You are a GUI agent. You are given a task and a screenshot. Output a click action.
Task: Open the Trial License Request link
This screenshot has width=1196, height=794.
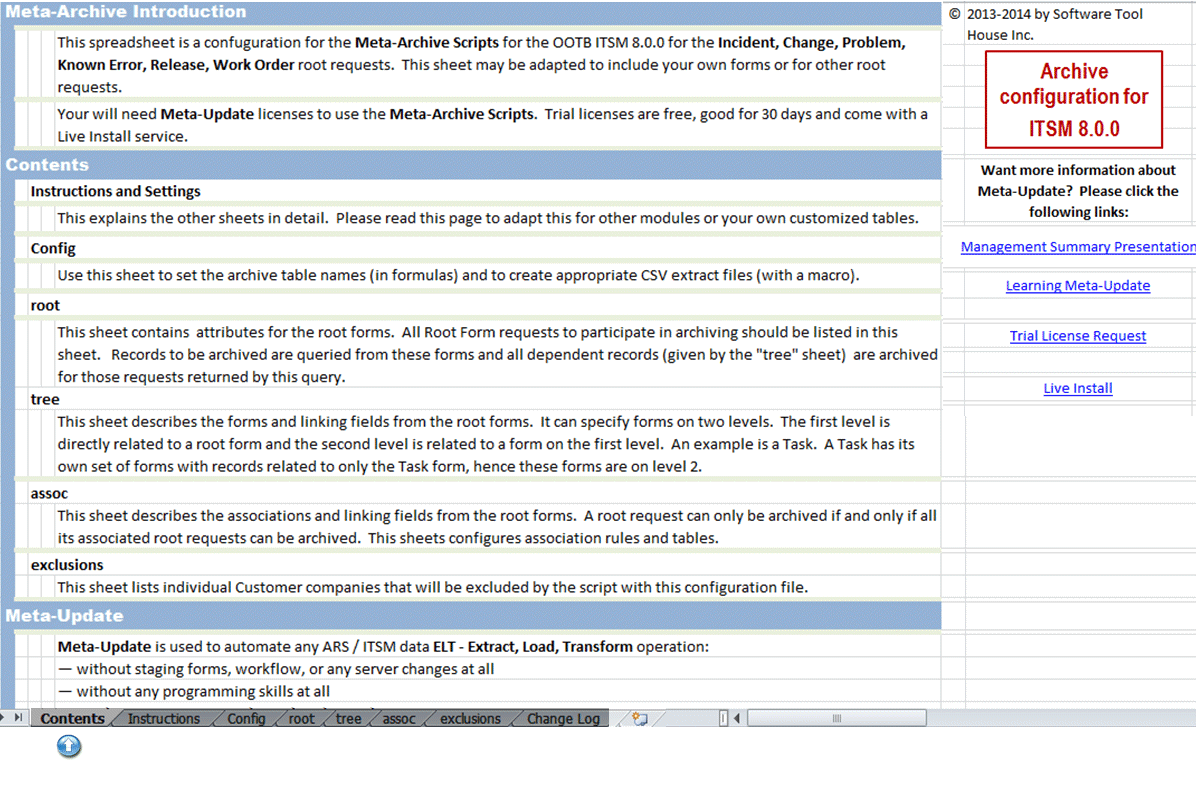coord(1078,336)
